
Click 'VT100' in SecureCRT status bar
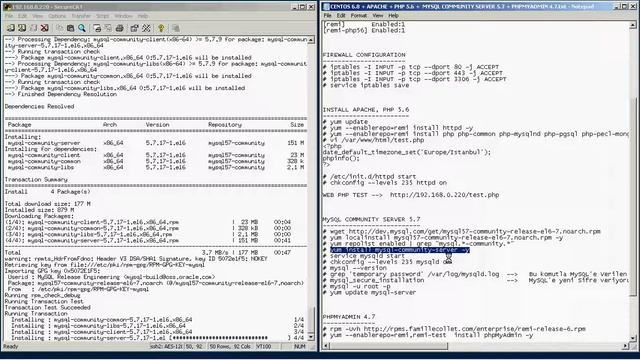pyautogui.click(x=264, y=347)
